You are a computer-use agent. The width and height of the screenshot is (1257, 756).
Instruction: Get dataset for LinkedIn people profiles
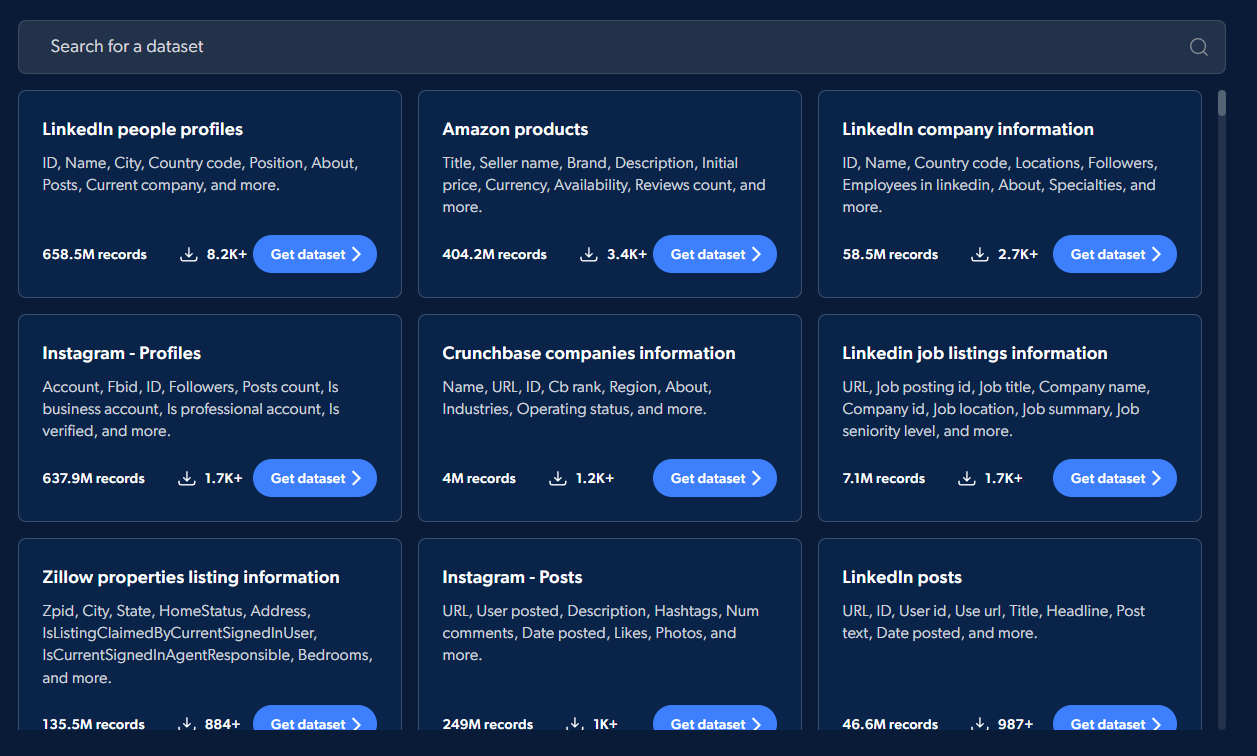click(314, 254)
